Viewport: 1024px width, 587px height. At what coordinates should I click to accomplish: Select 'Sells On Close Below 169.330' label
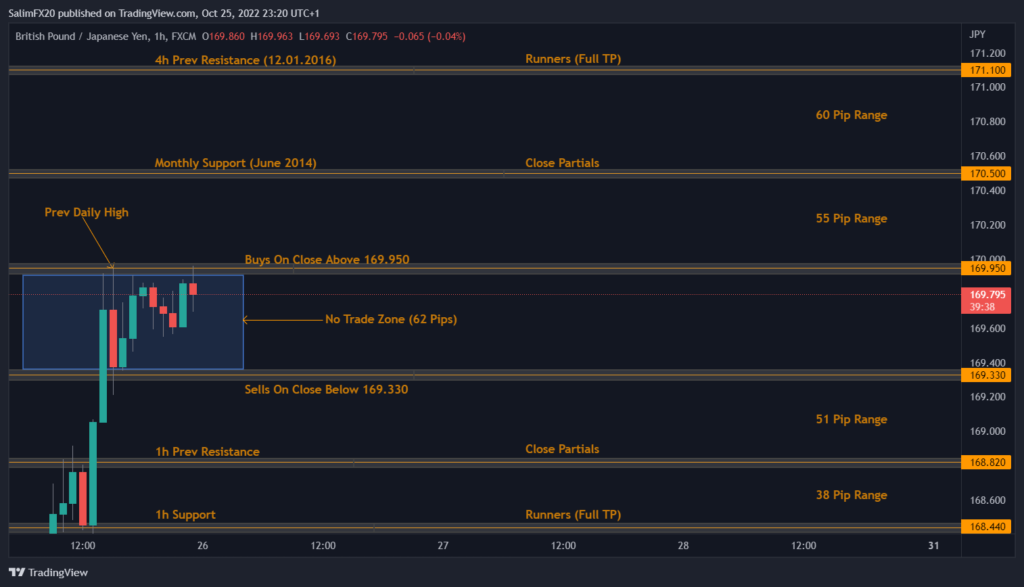[x=326, y=389]
